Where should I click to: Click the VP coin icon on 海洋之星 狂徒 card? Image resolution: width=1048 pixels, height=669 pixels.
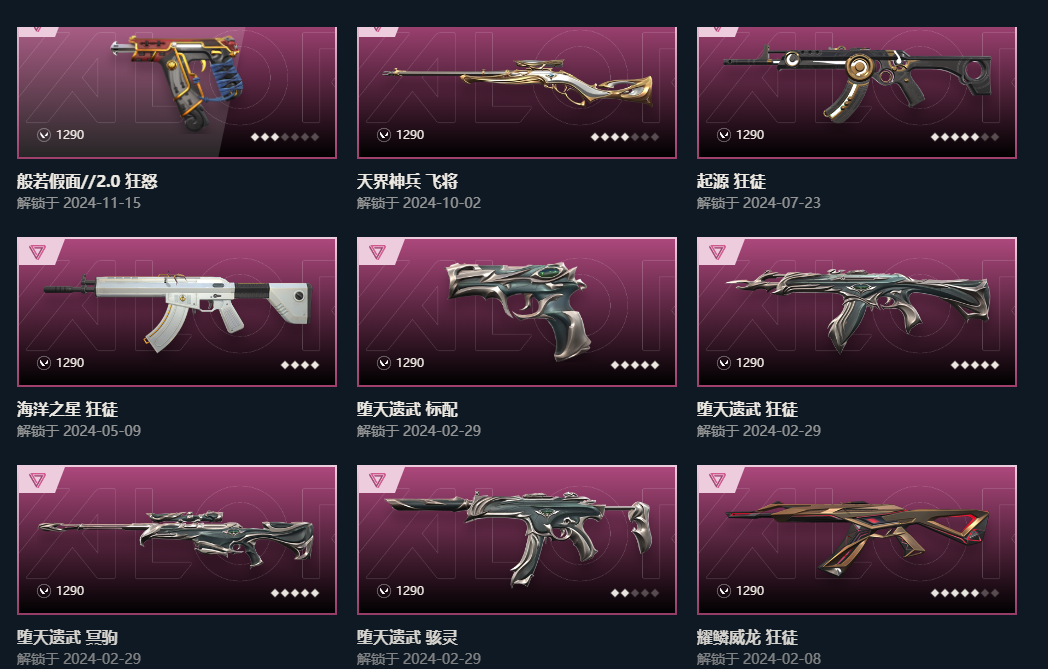point(44,363)
